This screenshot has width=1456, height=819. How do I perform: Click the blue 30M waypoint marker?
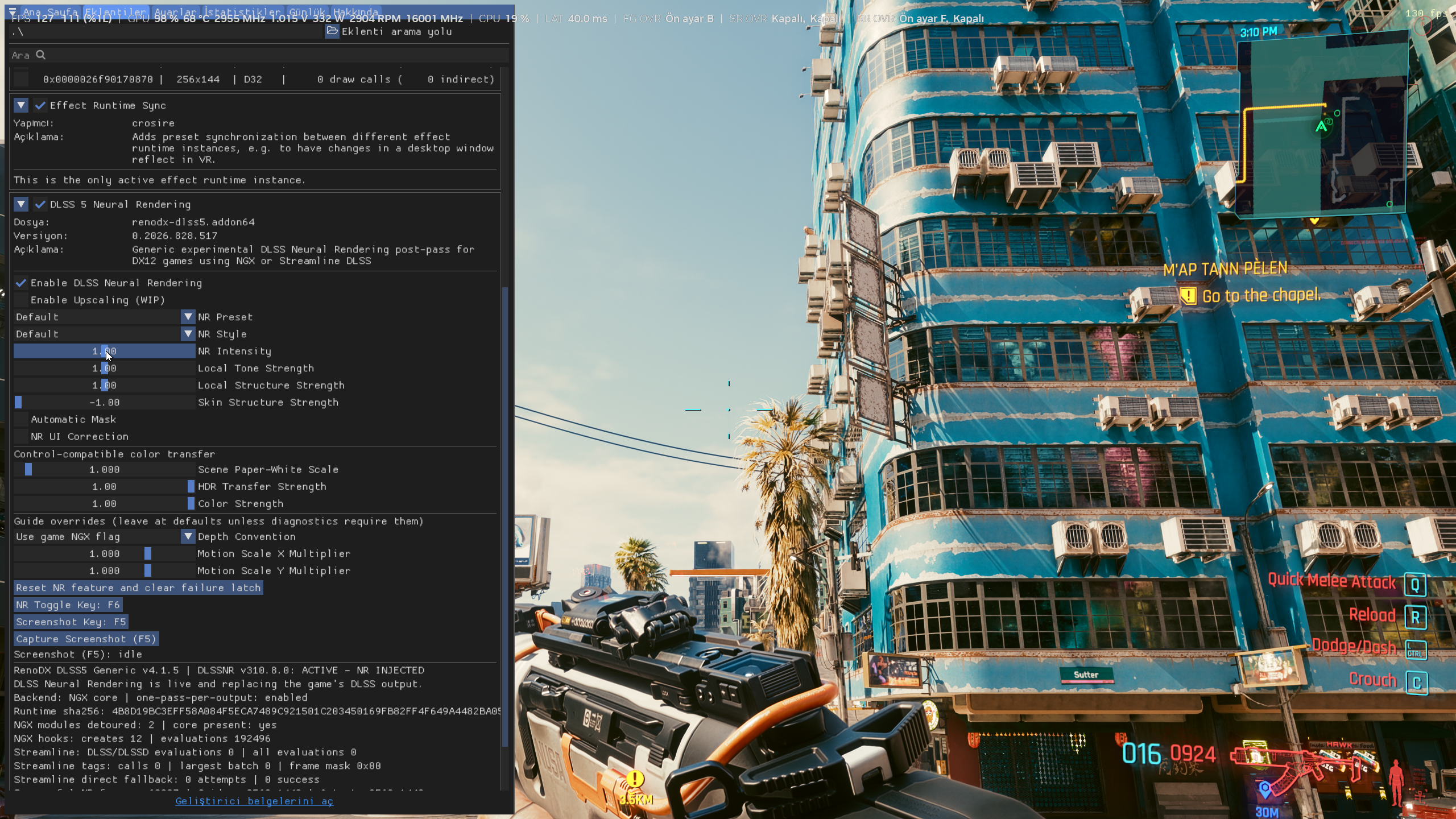pyautogui.click(x=1266, y=800)
